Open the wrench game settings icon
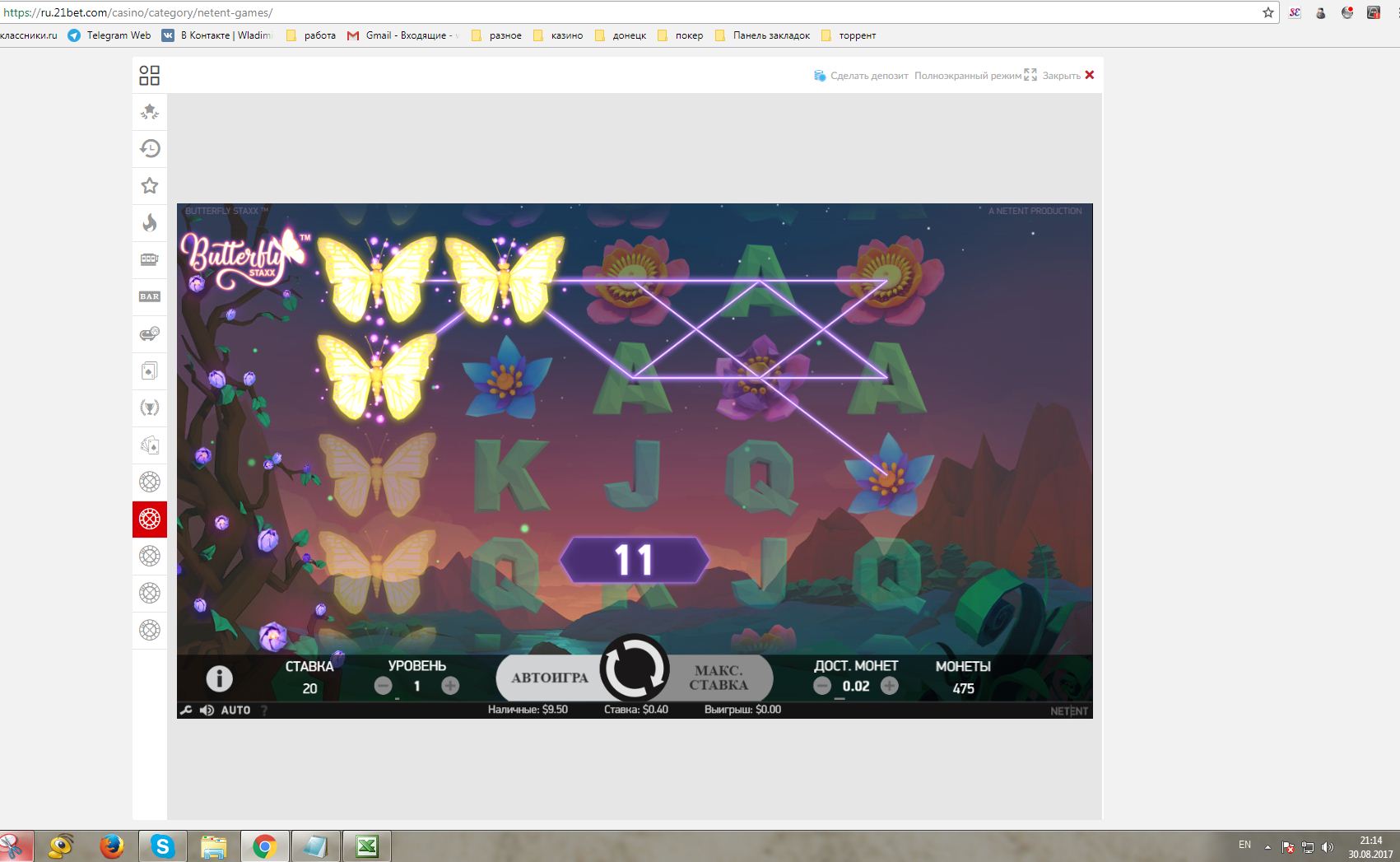The width and height of the screenshot is (1400, 862). tap(186, 710)
